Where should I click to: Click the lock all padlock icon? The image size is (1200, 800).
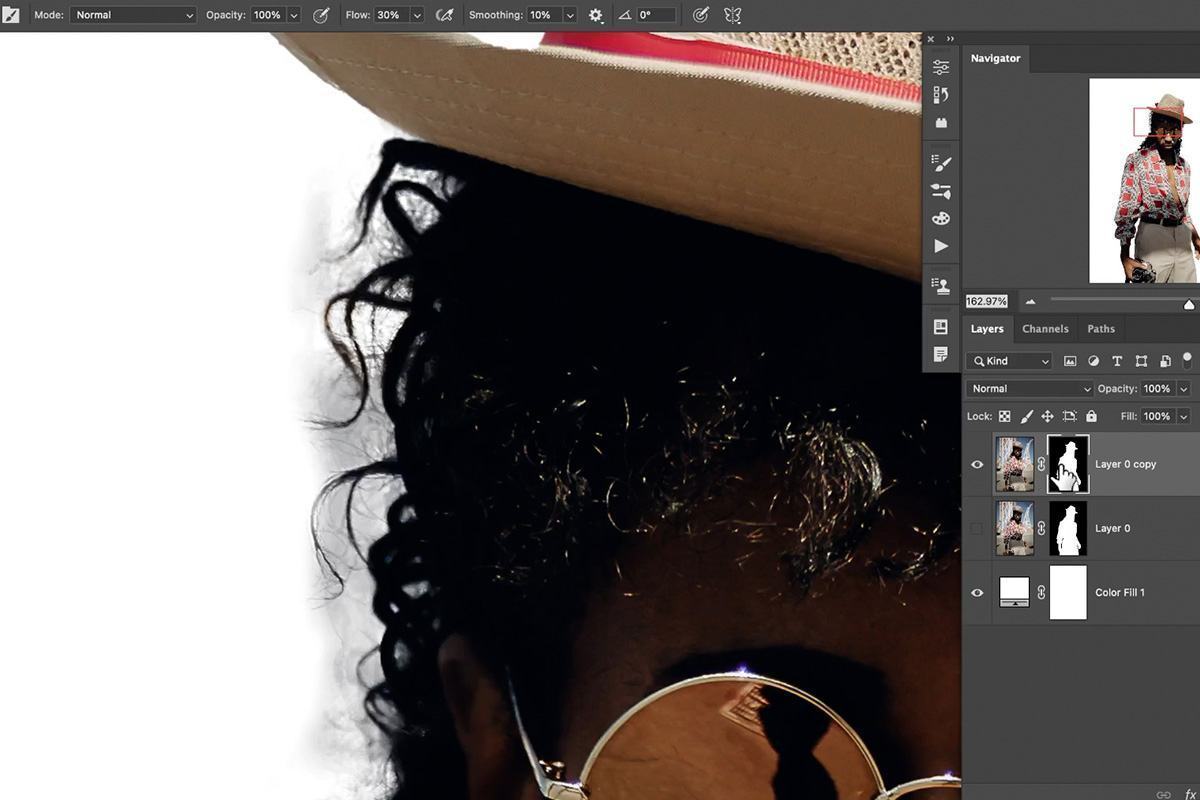coord(1091,416)
